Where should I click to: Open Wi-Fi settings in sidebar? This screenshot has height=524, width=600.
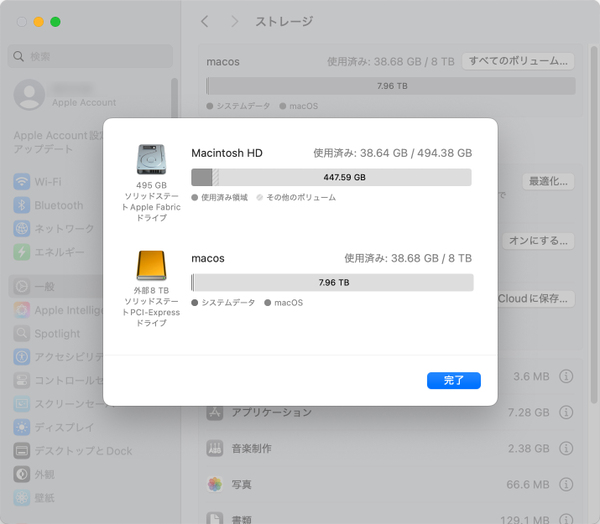pyautogui.click(x=54, y=182)
